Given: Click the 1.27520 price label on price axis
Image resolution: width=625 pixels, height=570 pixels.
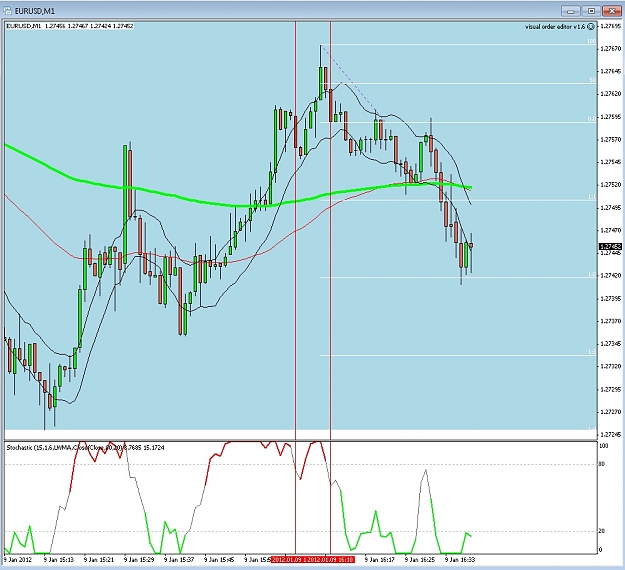Looking at the screenshot, I should [x=610, y=185].
